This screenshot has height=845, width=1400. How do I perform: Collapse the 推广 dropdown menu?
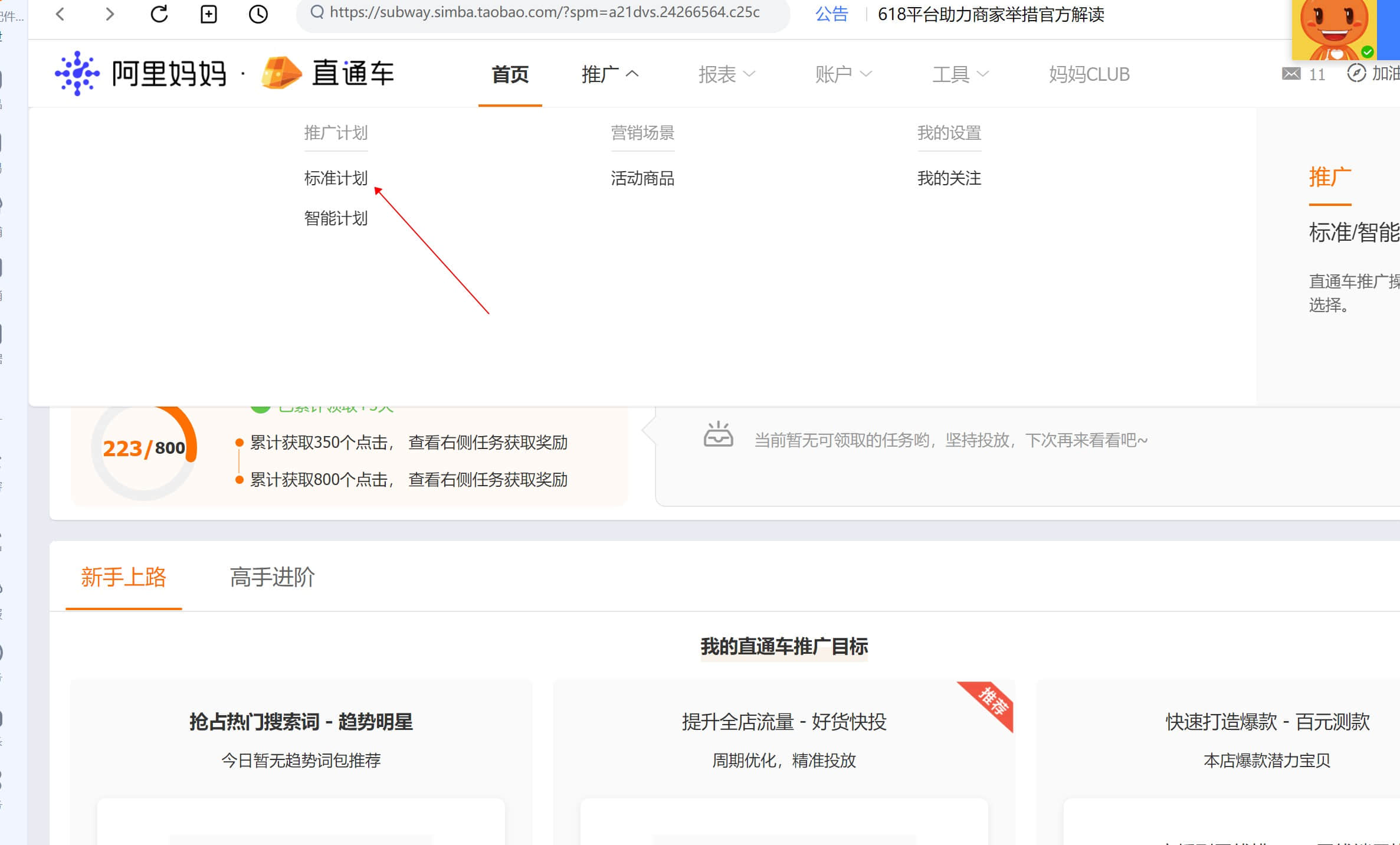tap(609, 74)
